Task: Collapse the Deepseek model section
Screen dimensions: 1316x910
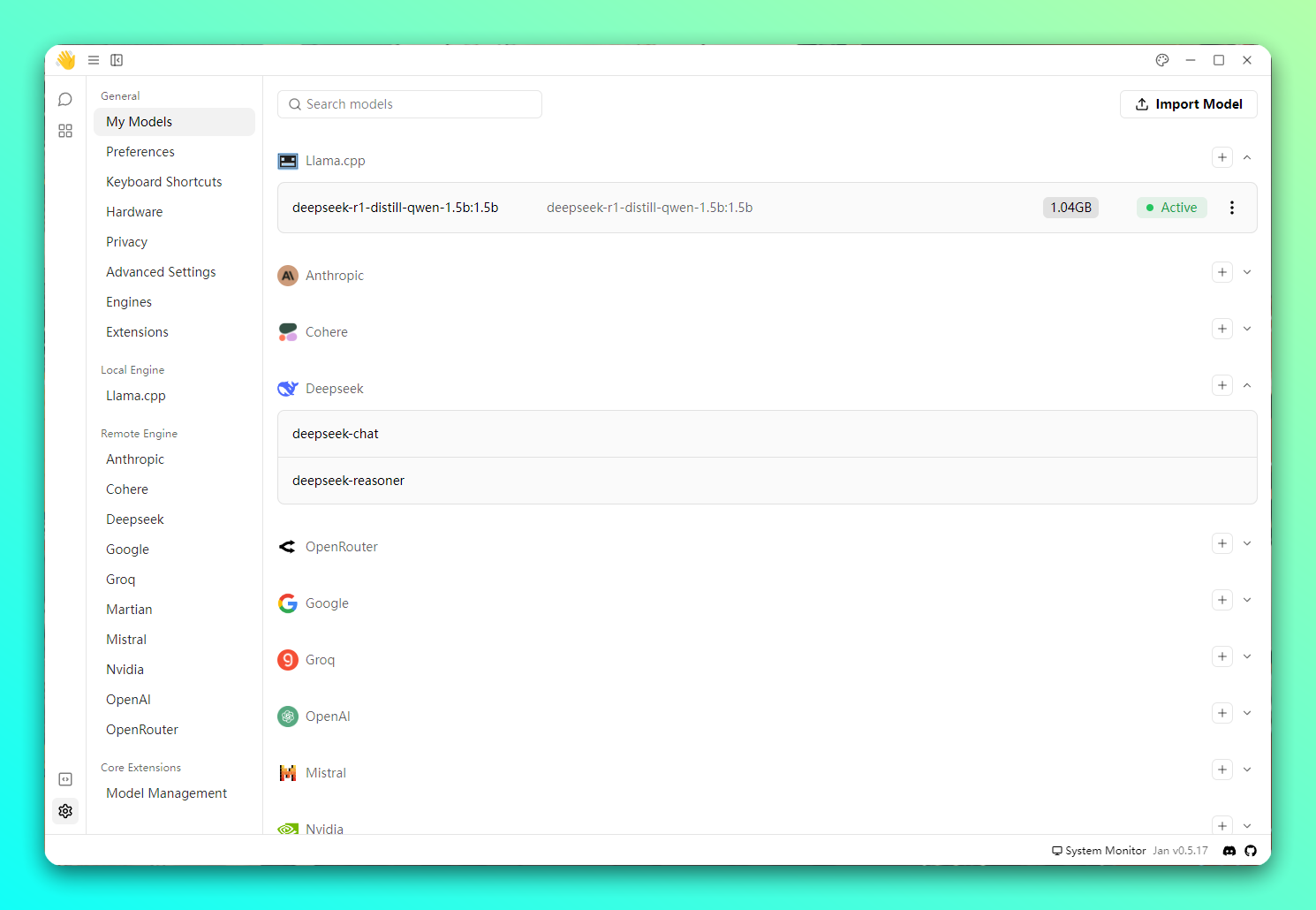Action: 1247,385
